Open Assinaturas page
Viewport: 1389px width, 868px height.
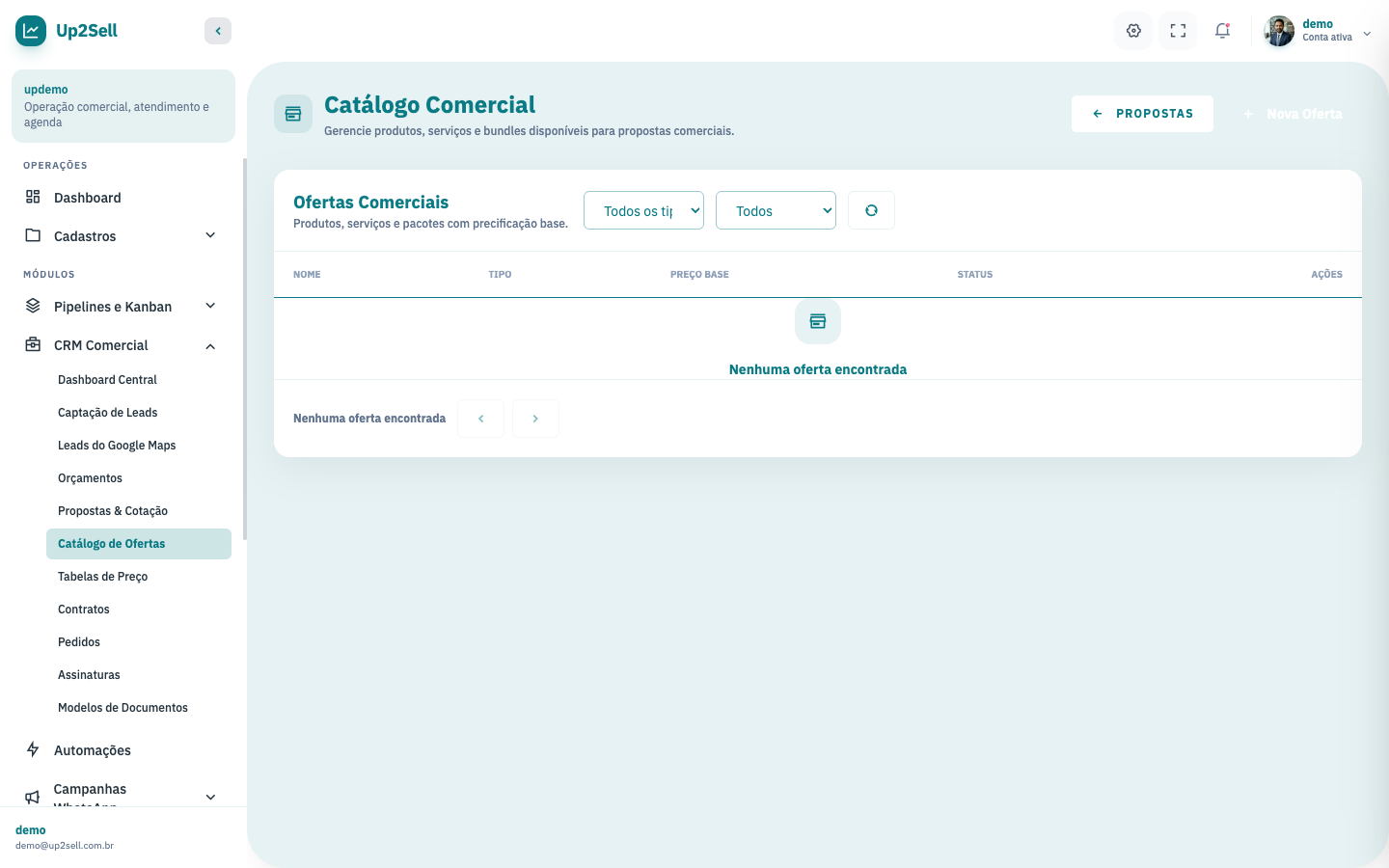click(x=139, y=675)
